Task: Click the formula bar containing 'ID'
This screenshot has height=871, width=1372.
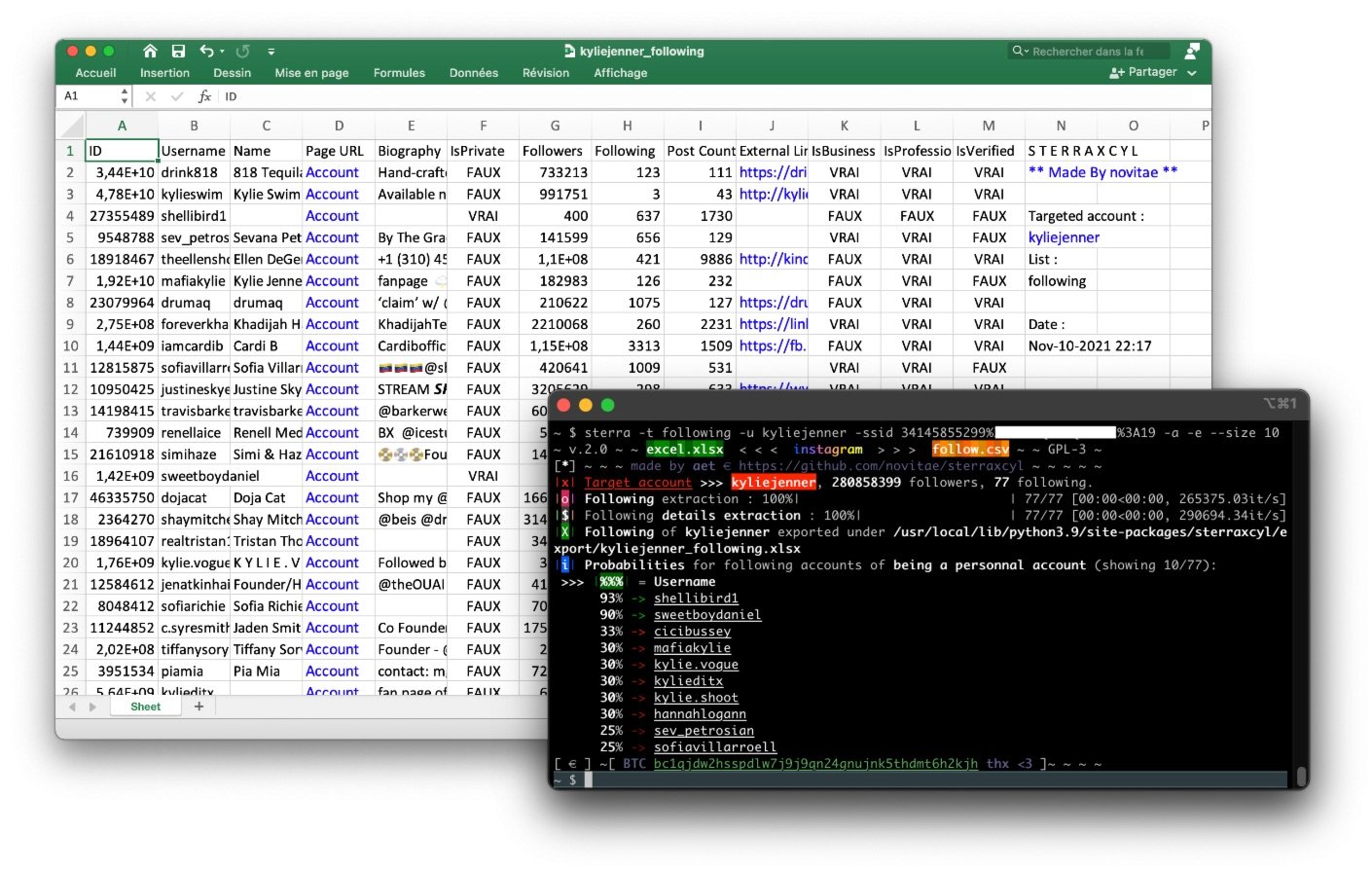Action: click(x=714, y=96)
